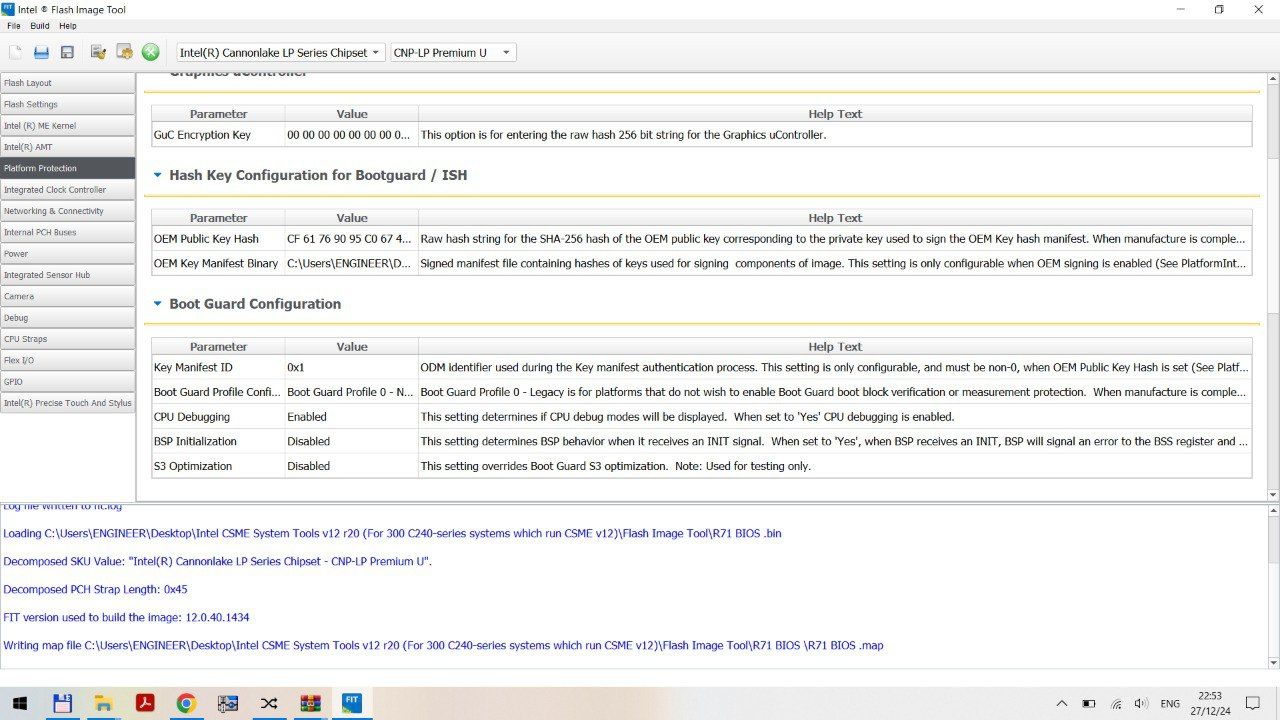Open the File menu
This screenshot has width=1280, height=720.
click(x=13, y=26)
